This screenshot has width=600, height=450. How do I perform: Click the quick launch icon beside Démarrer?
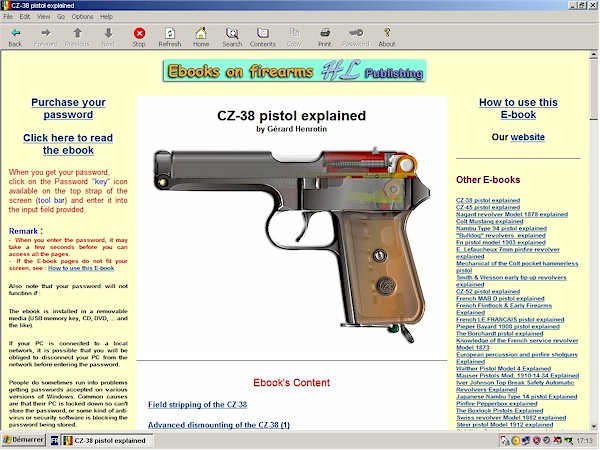(x=54, y=441)
